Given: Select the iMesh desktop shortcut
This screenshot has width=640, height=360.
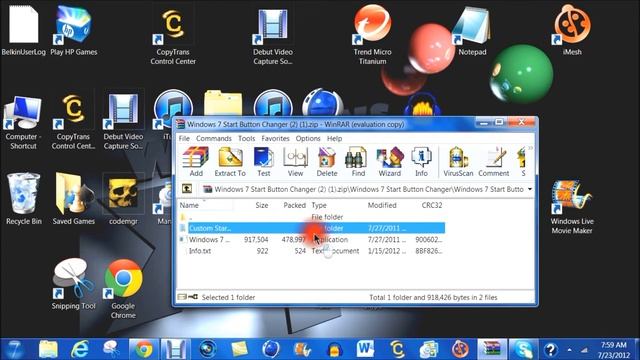Looking at the screenshot, I should click(x=572, y=29).
